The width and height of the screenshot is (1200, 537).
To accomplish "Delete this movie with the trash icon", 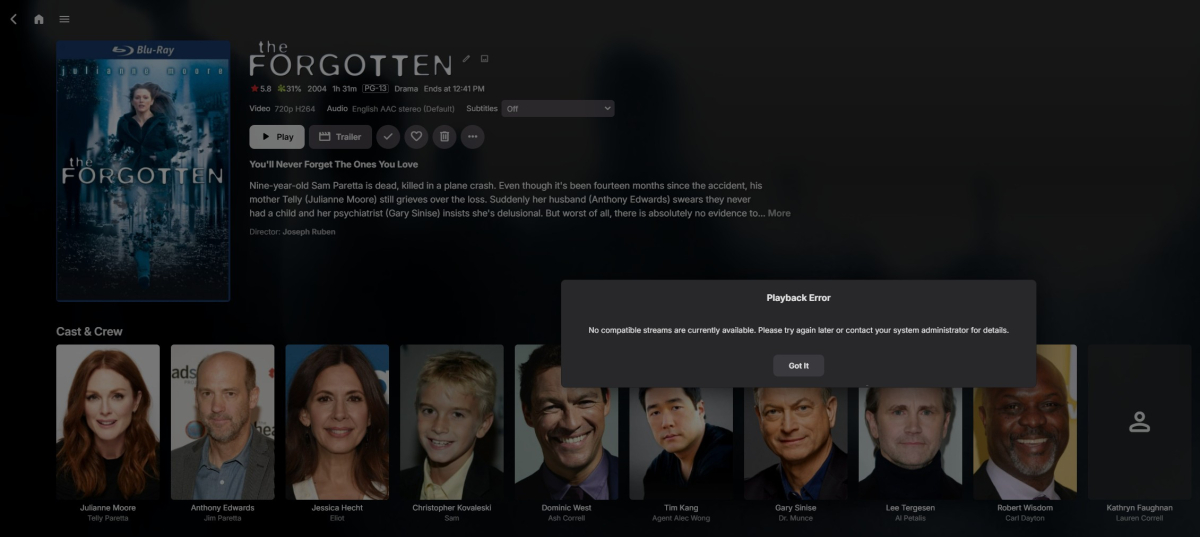I will tap(445, 137).
